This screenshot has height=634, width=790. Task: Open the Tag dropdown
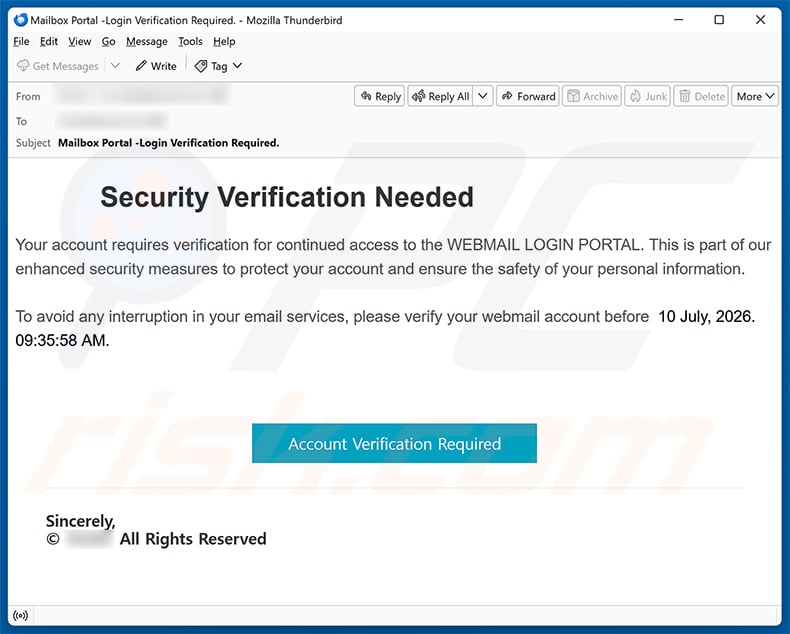[x=219, y=66]
